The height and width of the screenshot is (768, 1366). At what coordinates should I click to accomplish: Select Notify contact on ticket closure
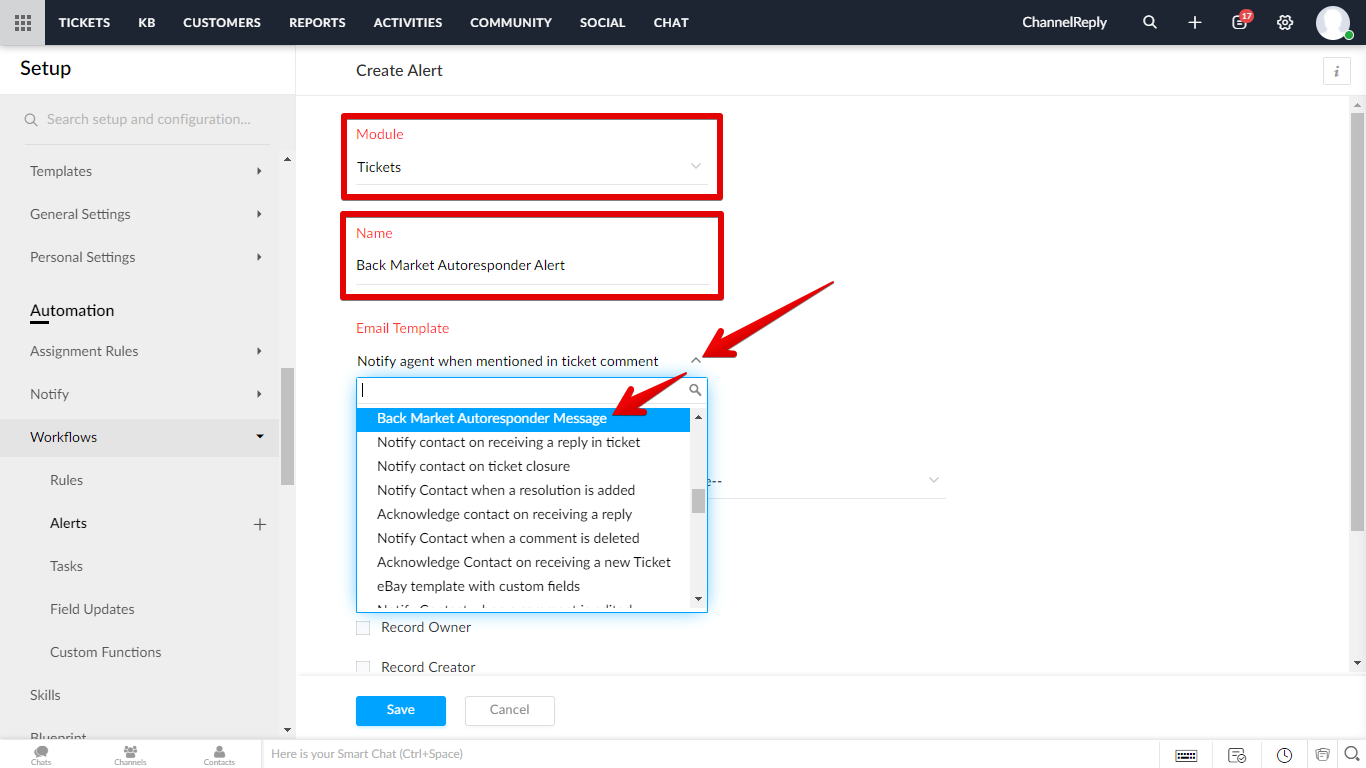(x=524, y=466)
